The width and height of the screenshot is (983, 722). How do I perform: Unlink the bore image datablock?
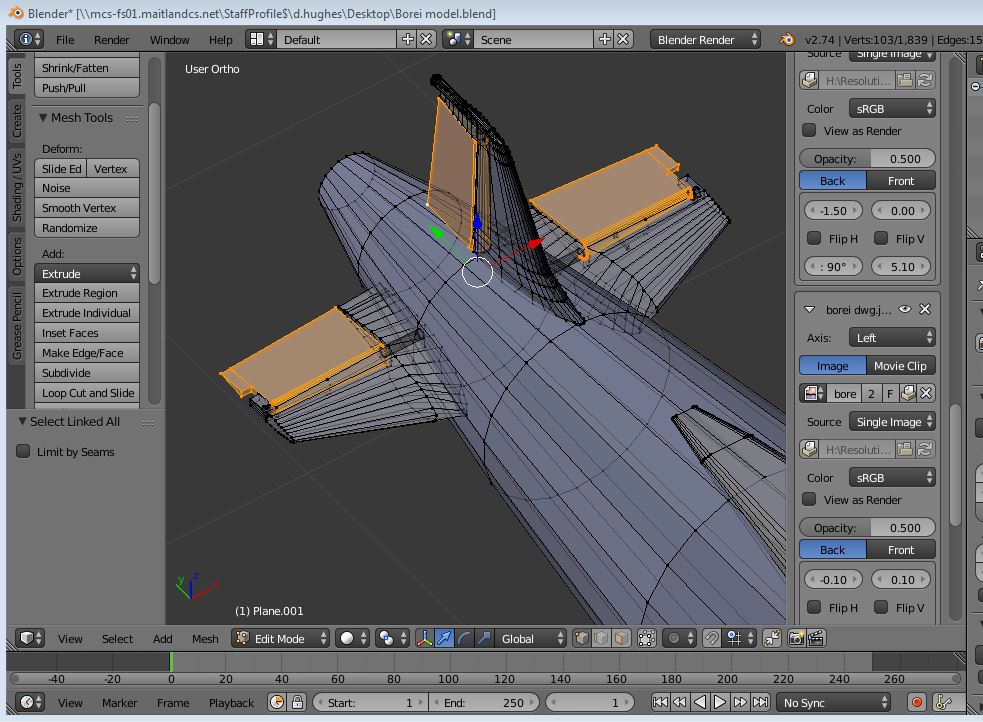[x=926, y=393]
